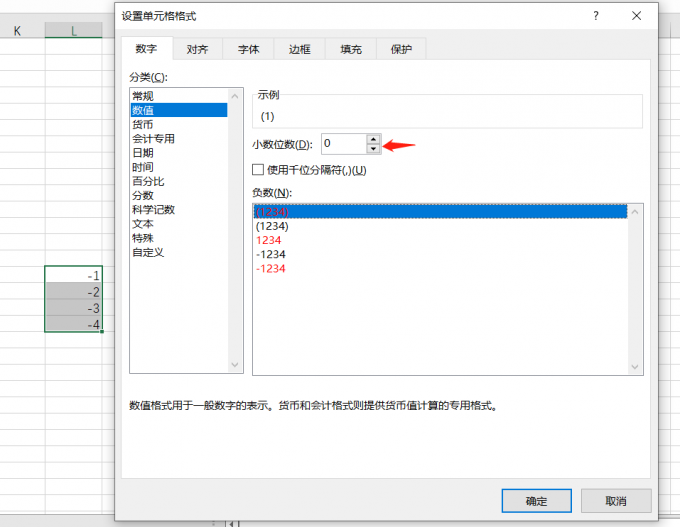The width and height of the screenshot is (680, 527).
Task: Confirm with the 确定 button
Action: pos(536,501)
